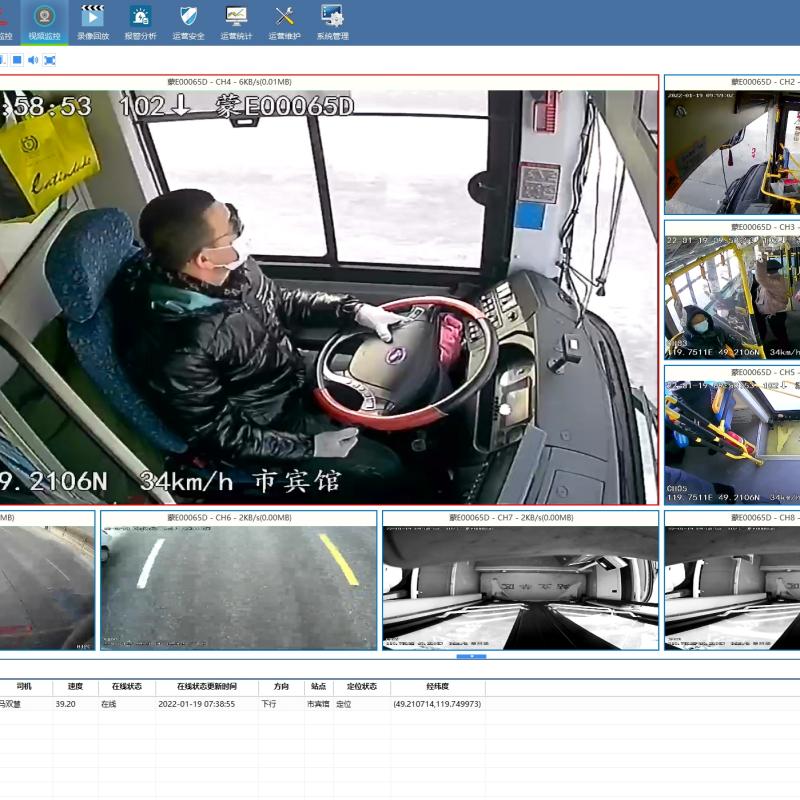Open the 运营维护 operations maintenance module
Viewport: 800px width, 800px height.
[x=284, y=22]
